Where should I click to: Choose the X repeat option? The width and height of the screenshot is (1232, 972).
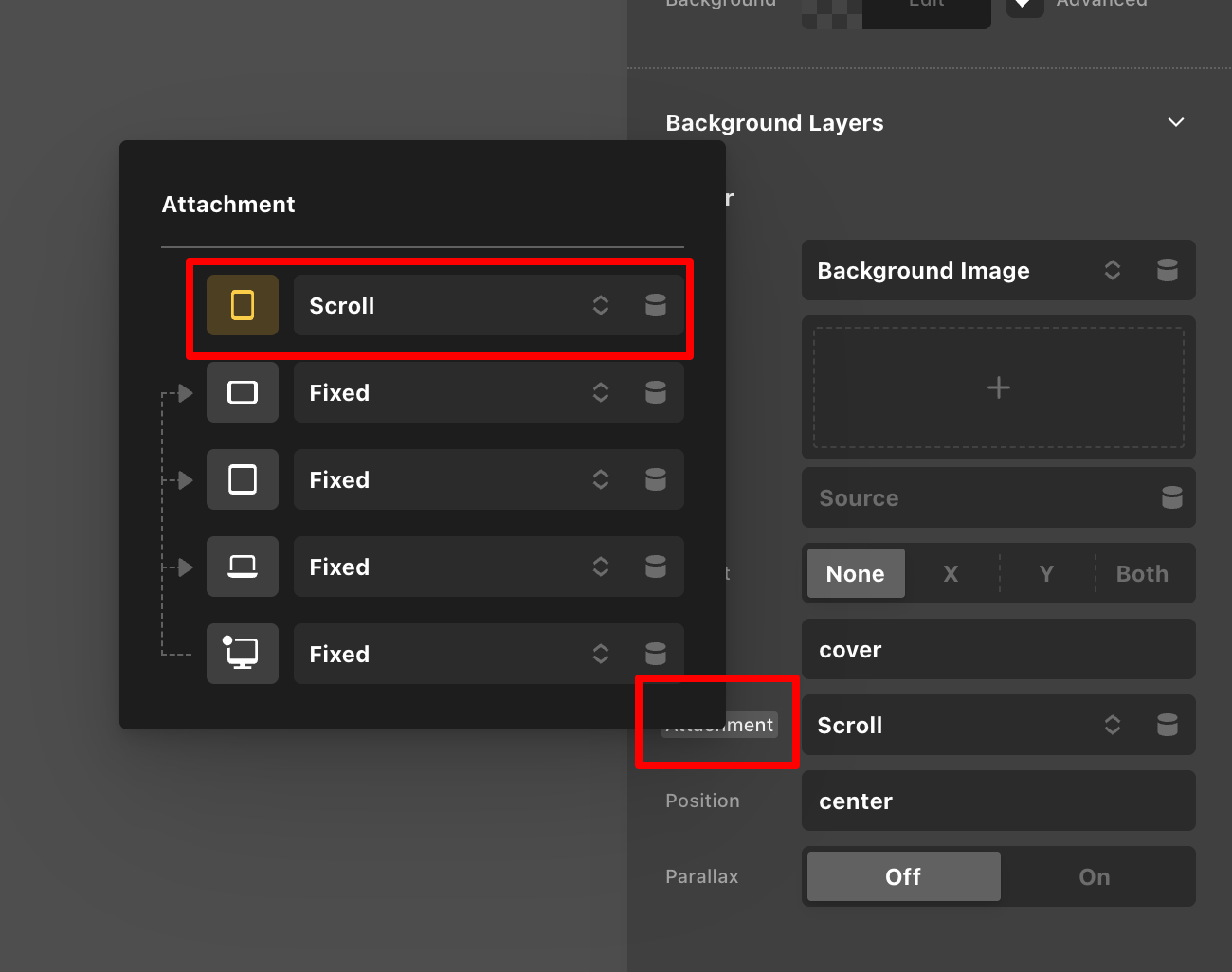[951, 573]
